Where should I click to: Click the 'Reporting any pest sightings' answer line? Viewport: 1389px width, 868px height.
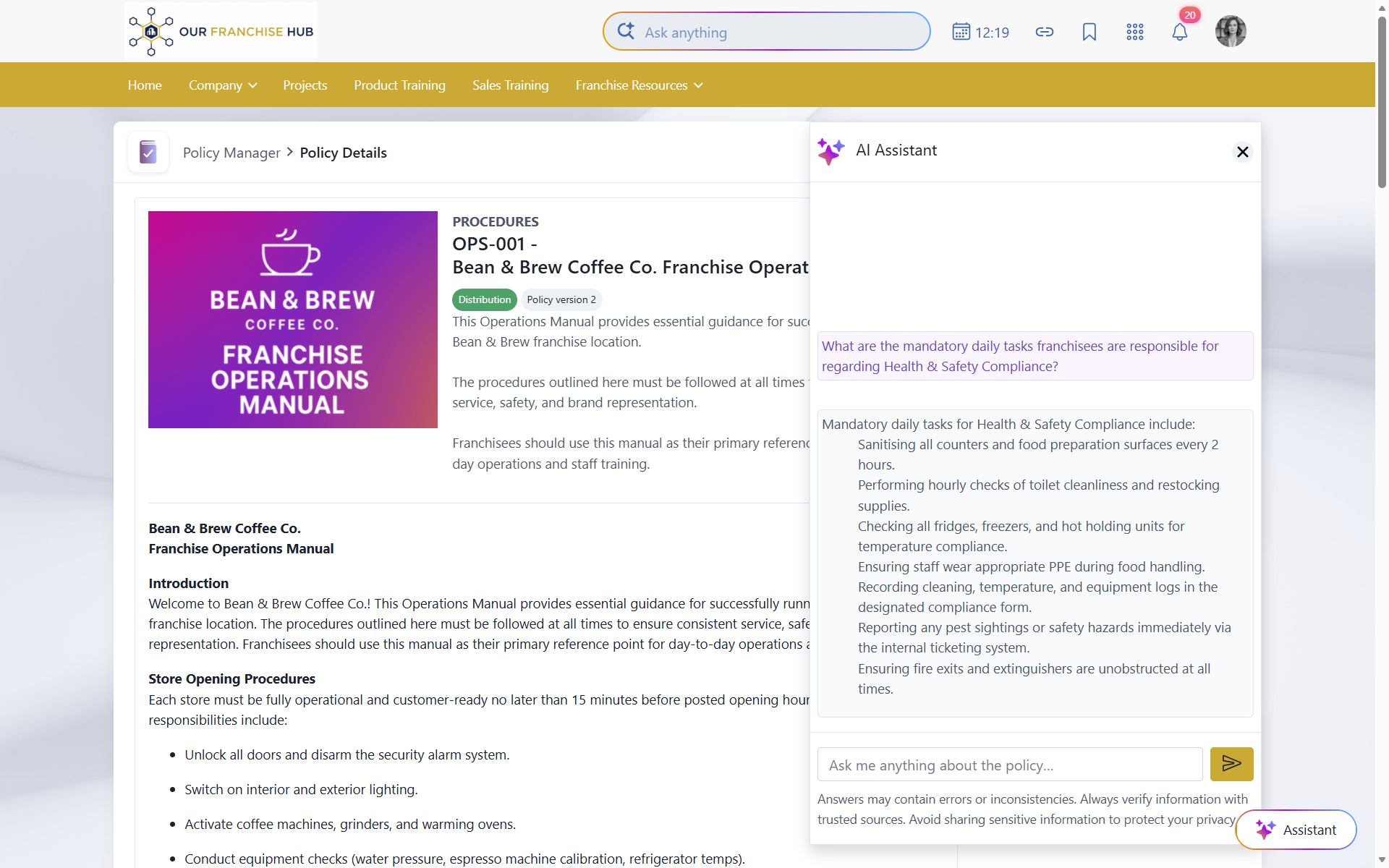pos(1045,637)
